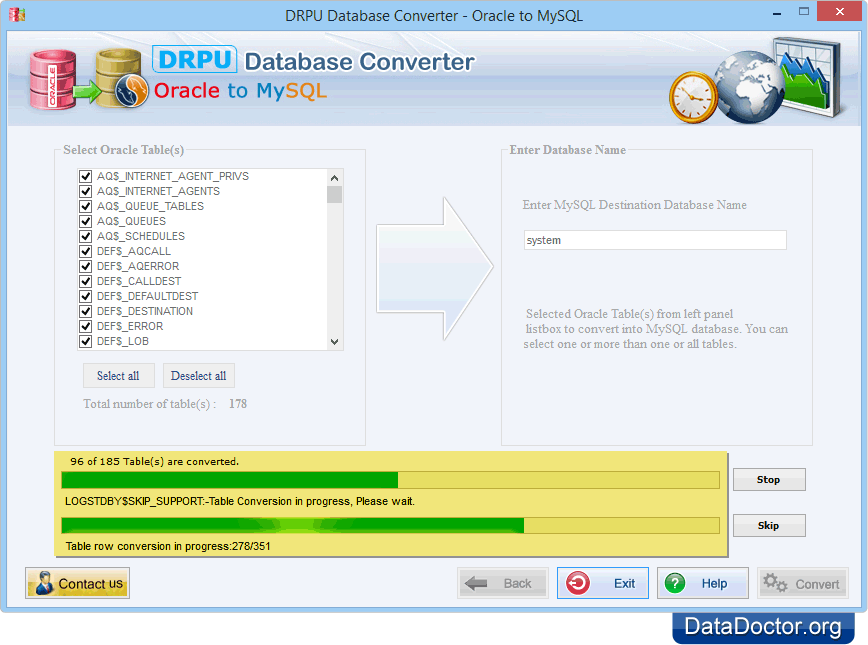Click the Exit button
Image resolution: width=868 pixels, height=645 pixels.
[x=603, y=583]
